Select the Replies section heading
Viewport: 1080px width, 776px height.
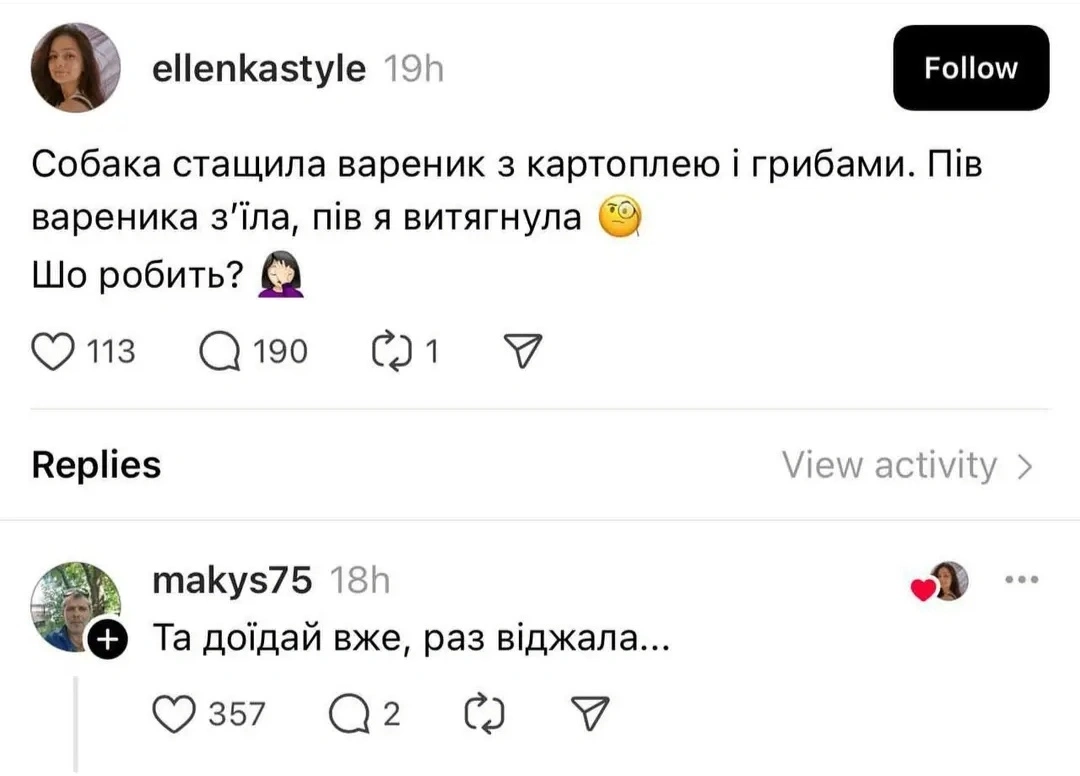click(96, 465)
